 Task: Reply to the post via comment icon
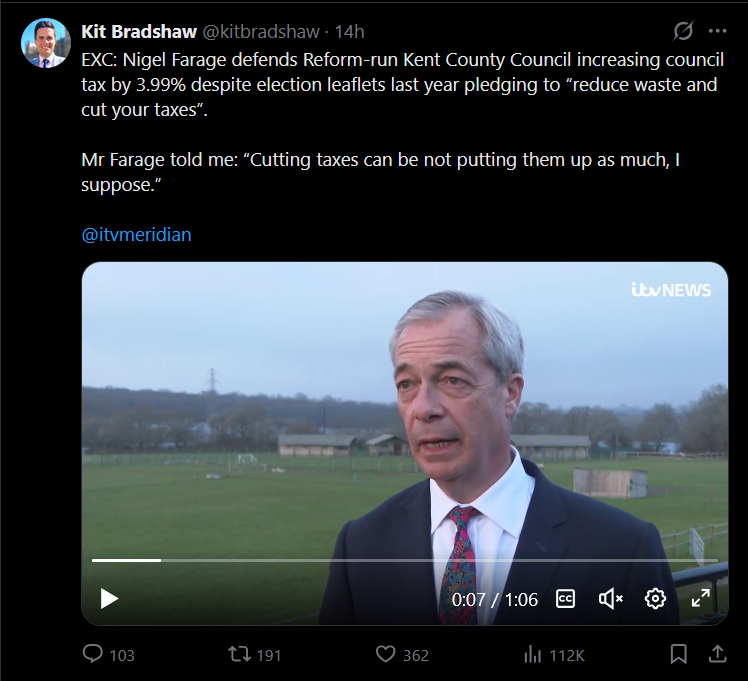click(x=93, y=654)
